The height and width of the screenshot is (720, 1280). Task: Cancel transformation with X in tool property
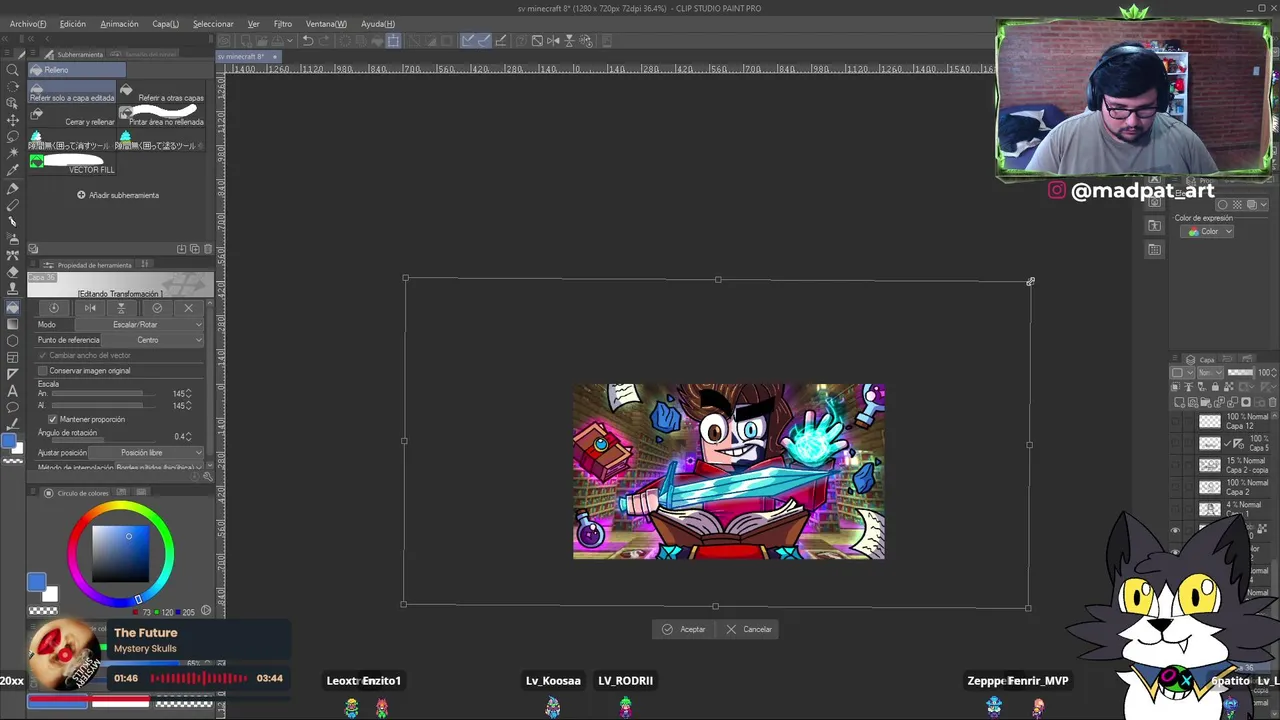click(x=188, y=308)
